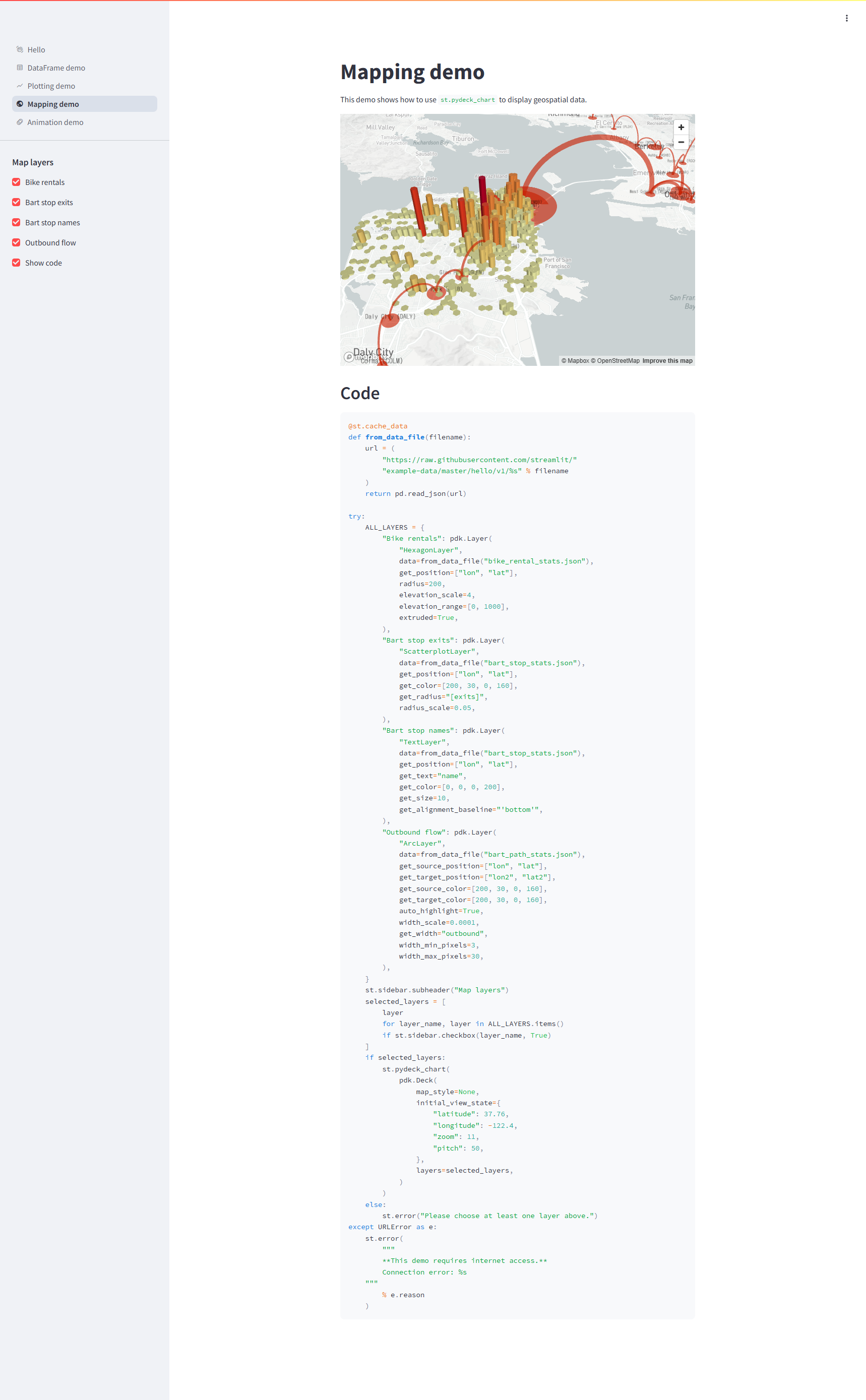This screenshot has width=866, height=1400.
Task: Click the Plotting demo chart icon
Action: (x=20, y=86)
